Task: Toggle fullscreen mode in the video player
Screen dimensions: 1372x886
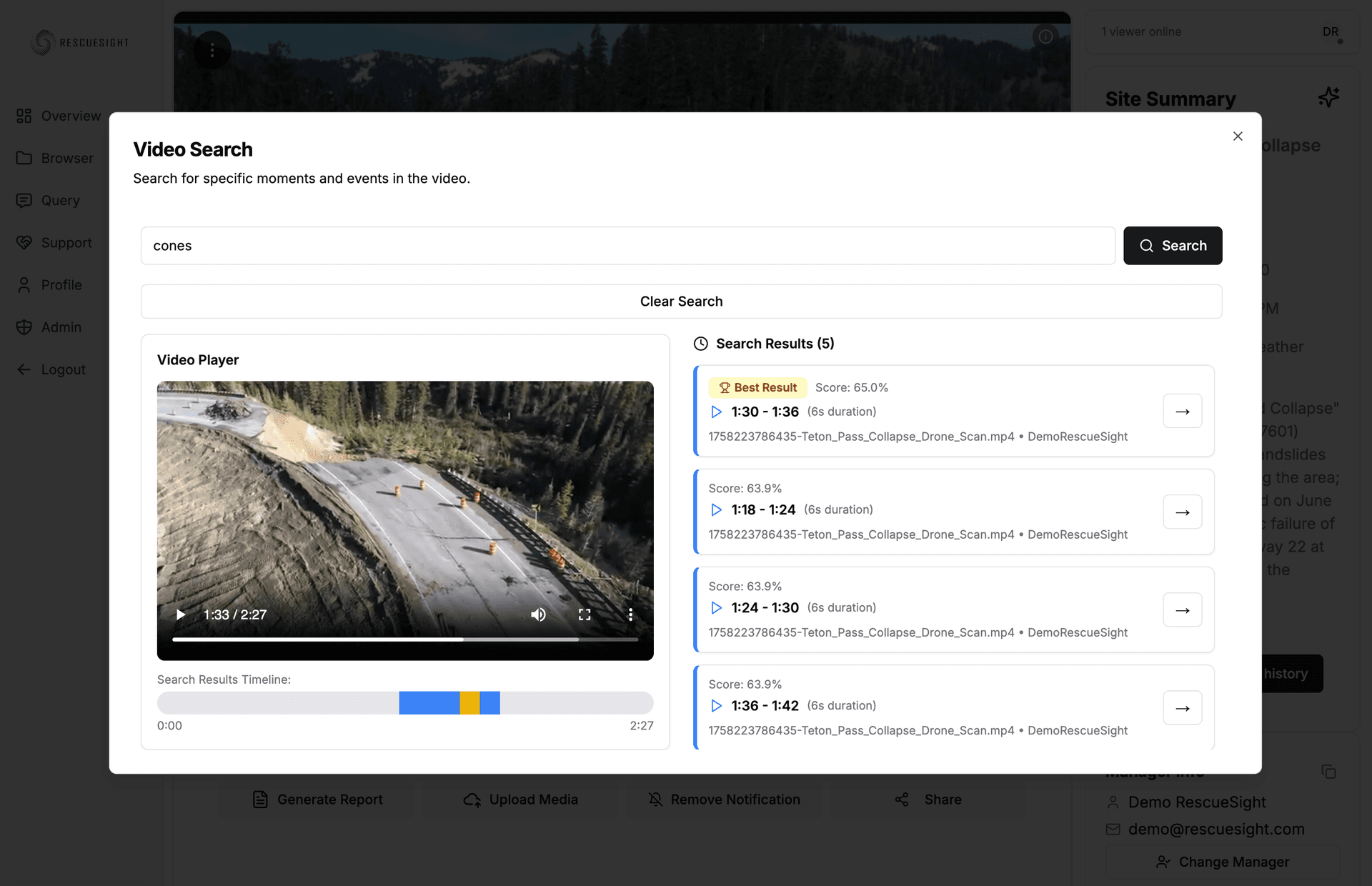Action: coord(585,614)
